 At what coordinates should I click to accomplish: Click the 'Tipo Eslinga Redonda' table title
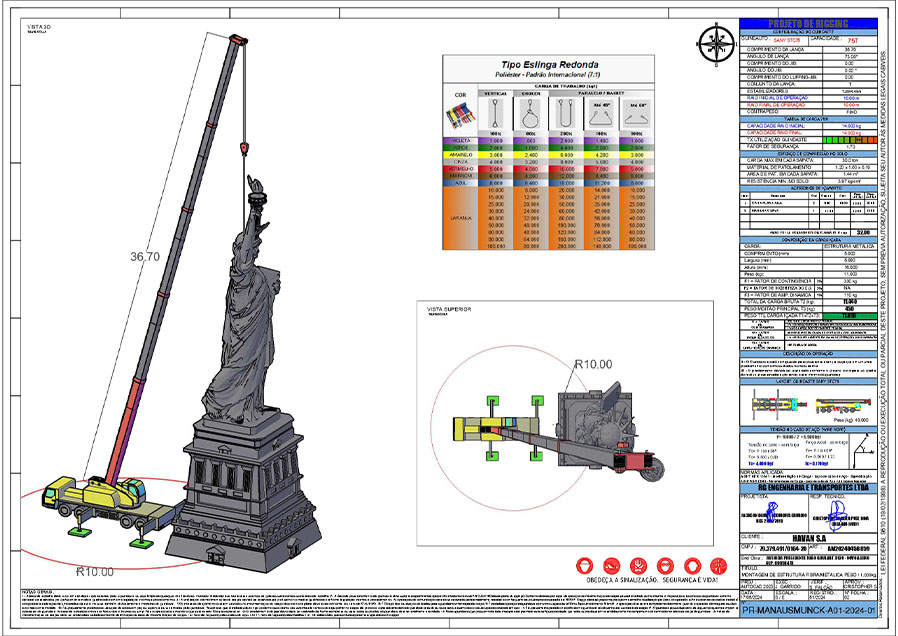549,65
